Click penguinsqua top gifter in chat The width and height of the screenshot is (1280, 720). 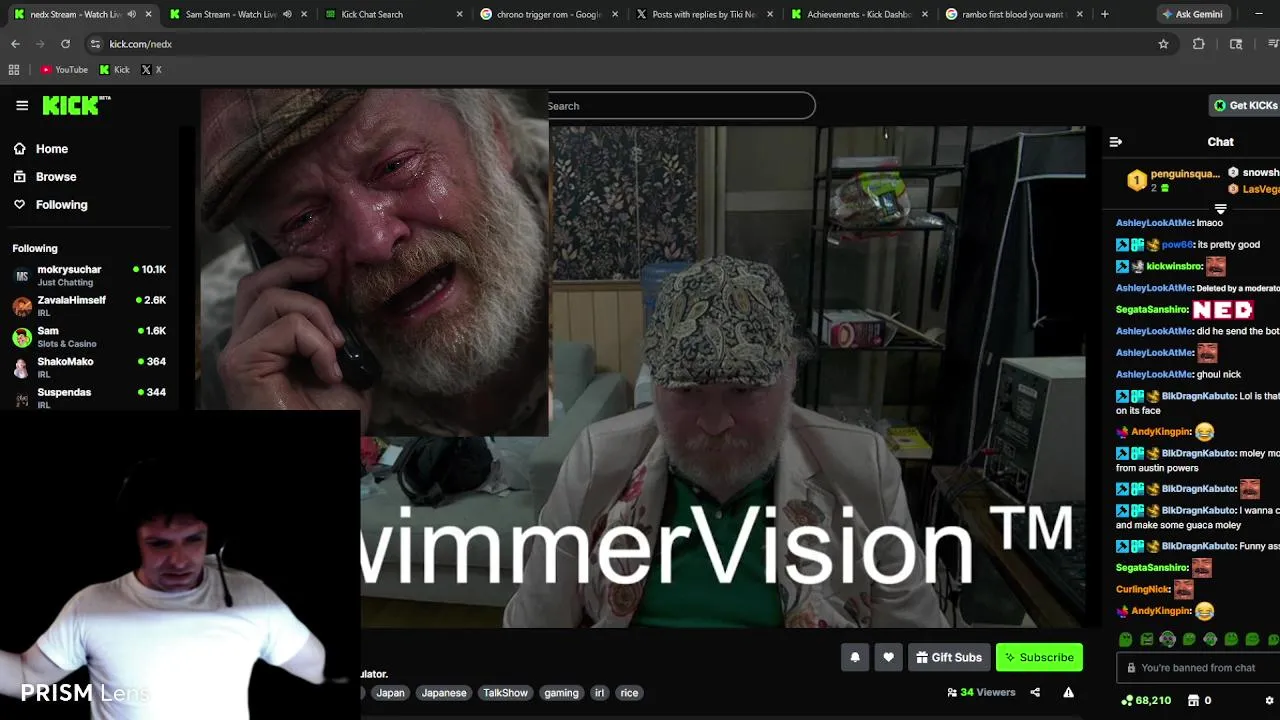click(x=1174, y=180)
